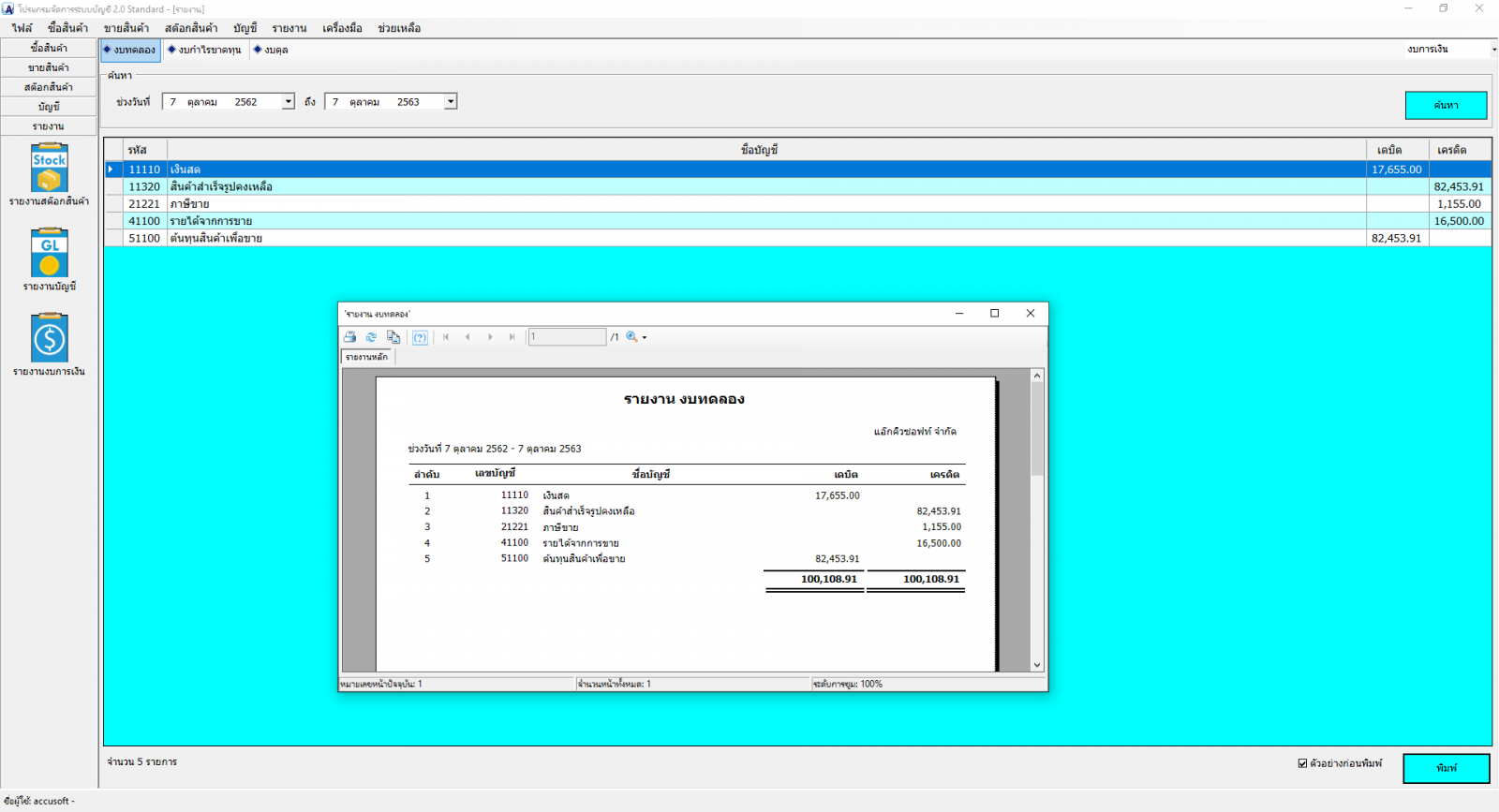The height and width of the screenshot is (812, 1499).
Task: Expand the งบการเงิน dropdown at top right
Action: pyautogui.click(x=1493, y=50)
